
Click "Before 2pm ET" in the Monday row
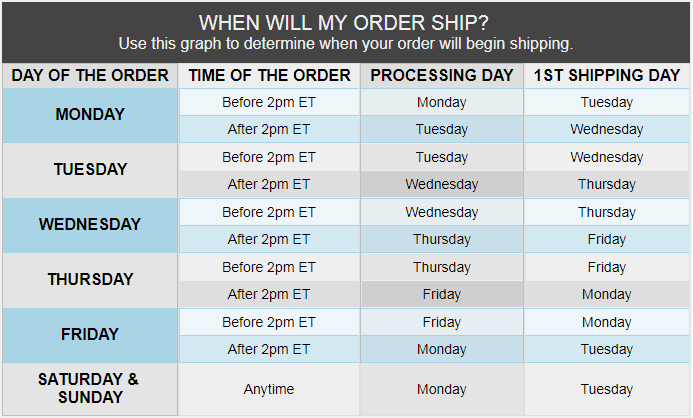[269, 102]
